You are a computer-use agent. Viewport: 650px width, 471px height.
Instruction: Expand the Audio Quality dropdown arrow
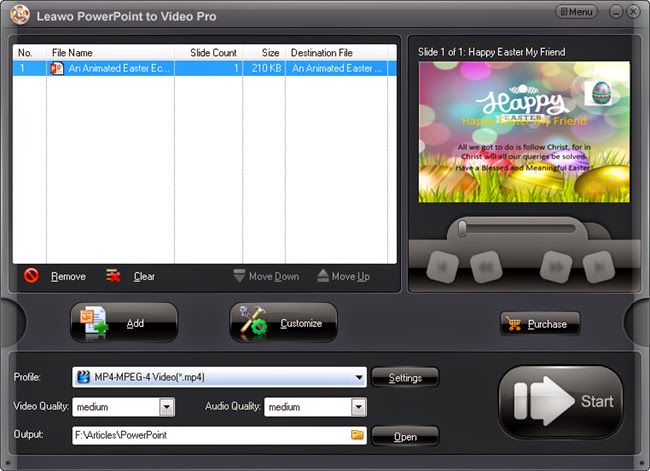[359, 407]
